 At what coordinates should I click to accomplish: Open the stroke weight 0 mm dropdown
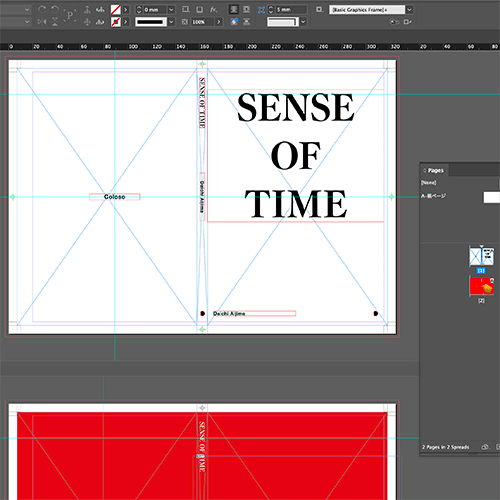pyautogui.click(x=171, y=10)
